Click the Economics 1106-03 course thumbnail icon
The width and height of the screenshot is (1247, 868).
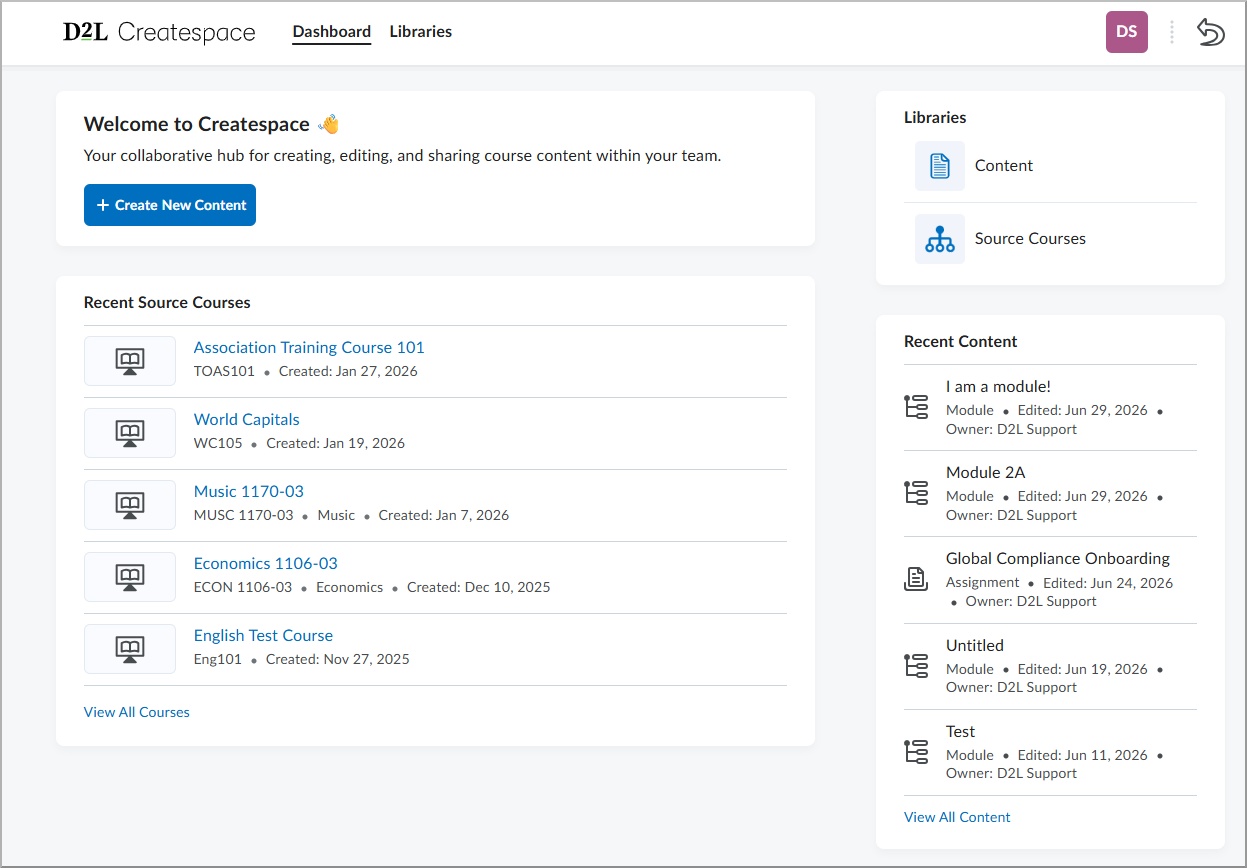pyautogui.click(x=130, y=577)
